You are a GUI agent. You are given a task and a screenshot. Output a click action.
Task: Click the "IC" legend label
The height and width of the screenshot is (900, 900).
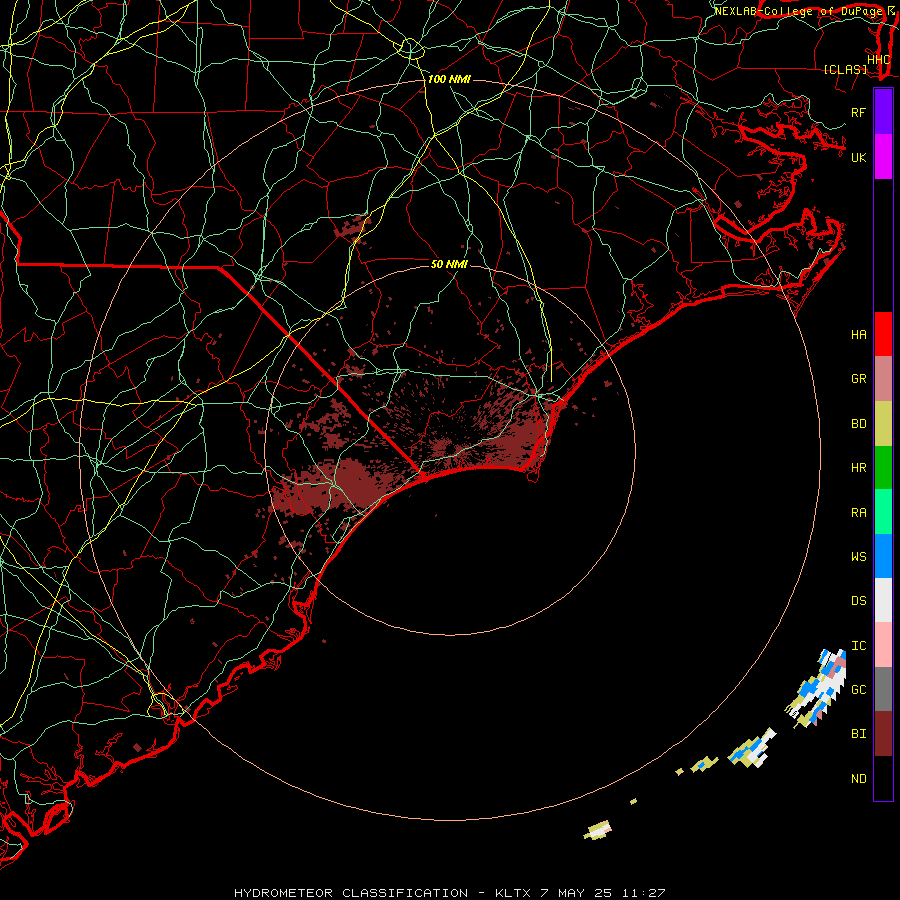click(858, 646)
